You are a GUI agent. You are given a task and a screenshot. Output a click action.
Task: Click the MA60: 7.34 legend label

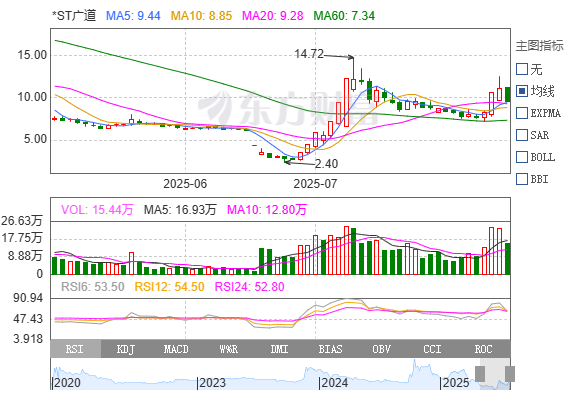(344, 16)
